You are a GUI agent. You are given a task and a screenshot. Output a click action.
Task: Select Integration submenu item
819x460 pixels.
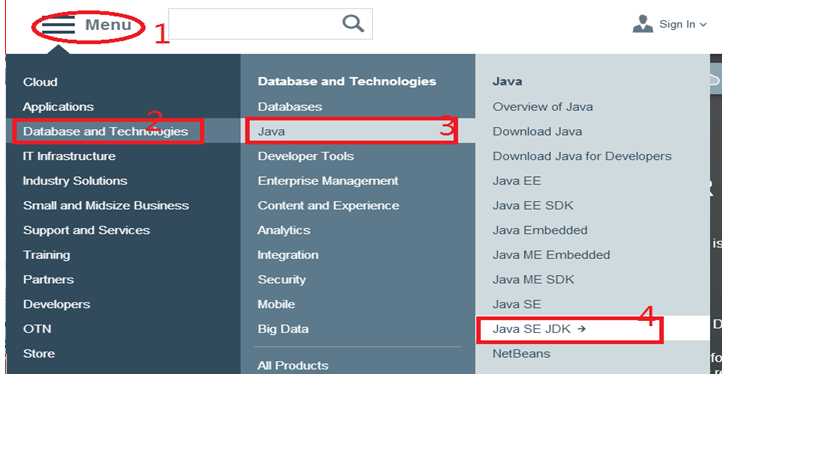(288, 255)
